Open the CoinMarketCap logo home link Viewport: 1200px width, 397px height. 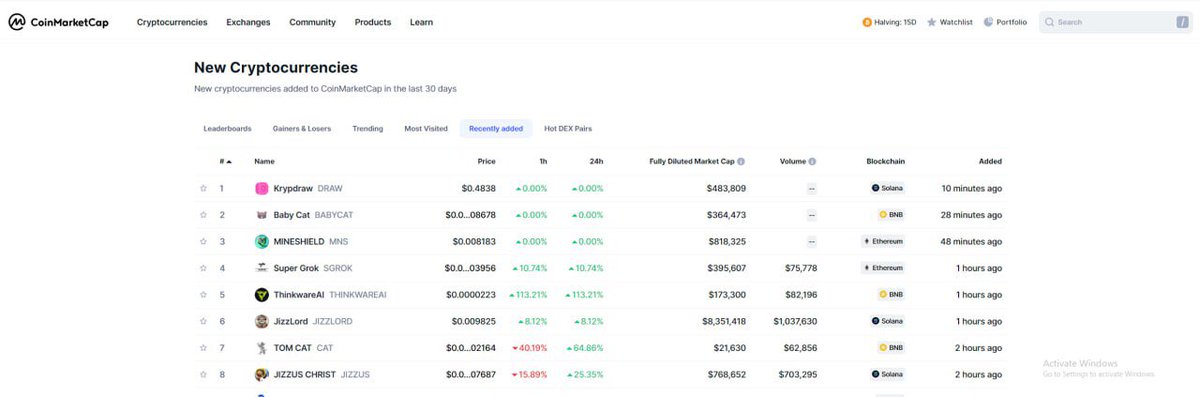click(58, 21)
